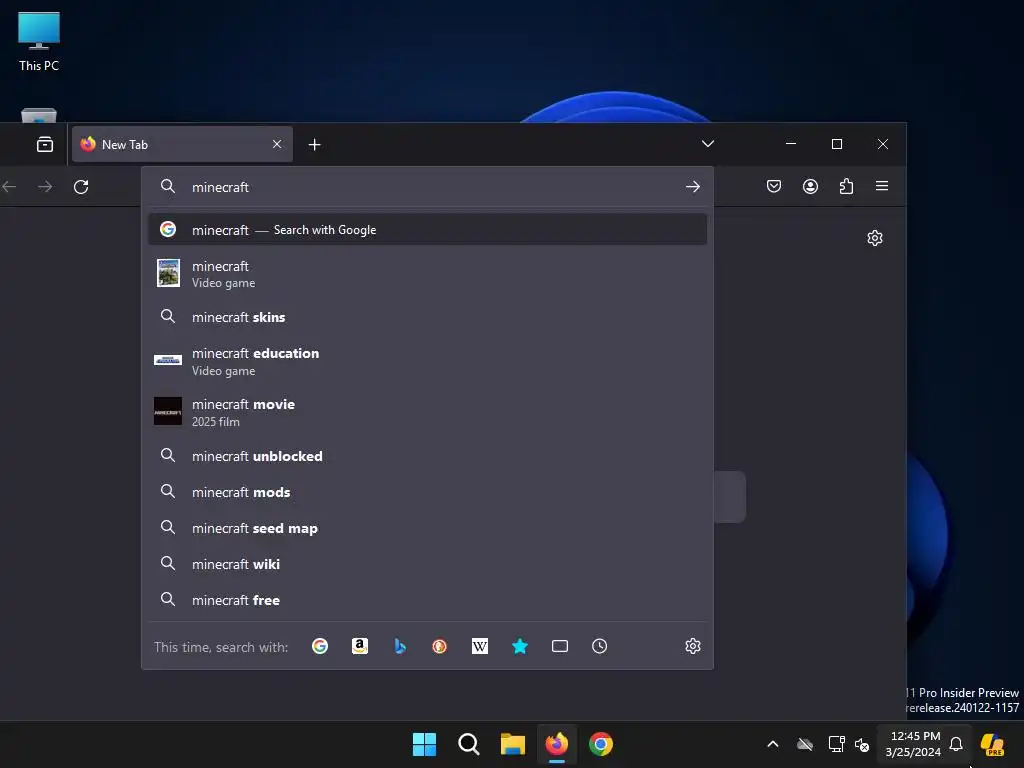Open the Windows Start menu
This screenshot has height=768, width=1024.
click(x=424, y=744)
